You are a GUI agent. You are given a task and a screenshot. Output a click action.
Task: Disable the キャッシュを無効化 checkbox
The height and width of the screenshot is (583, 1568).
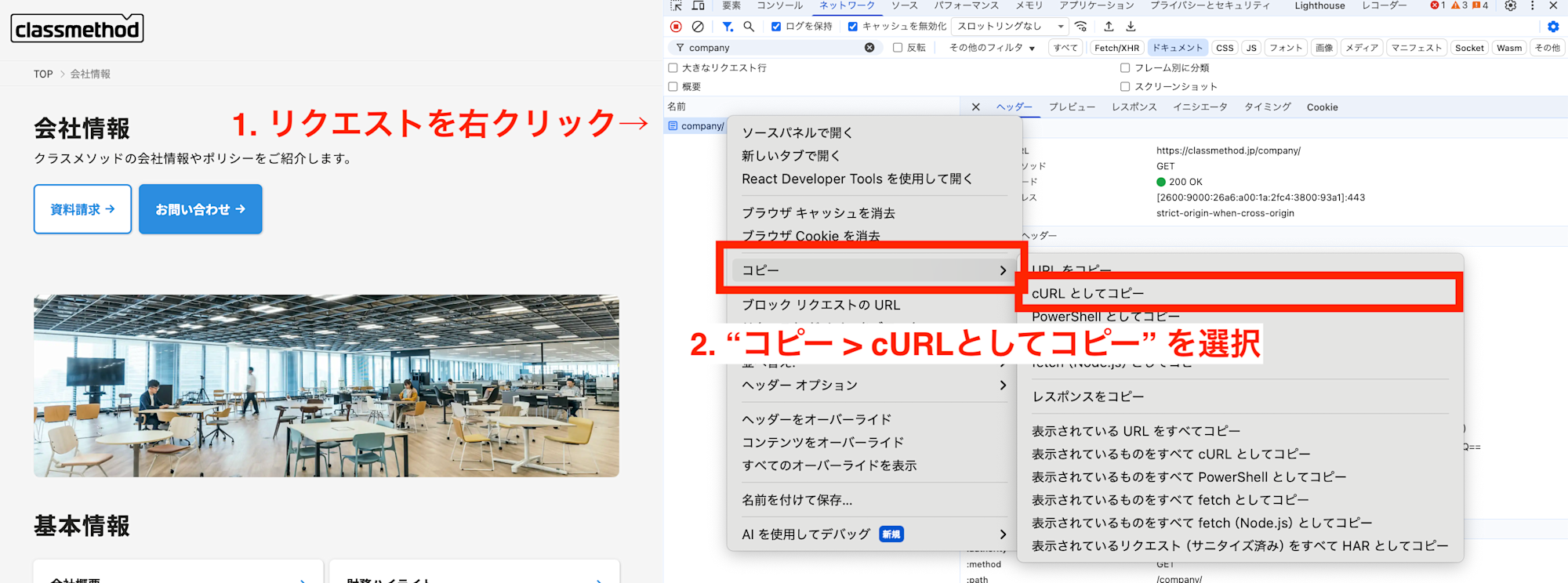(x=853, y=27)
